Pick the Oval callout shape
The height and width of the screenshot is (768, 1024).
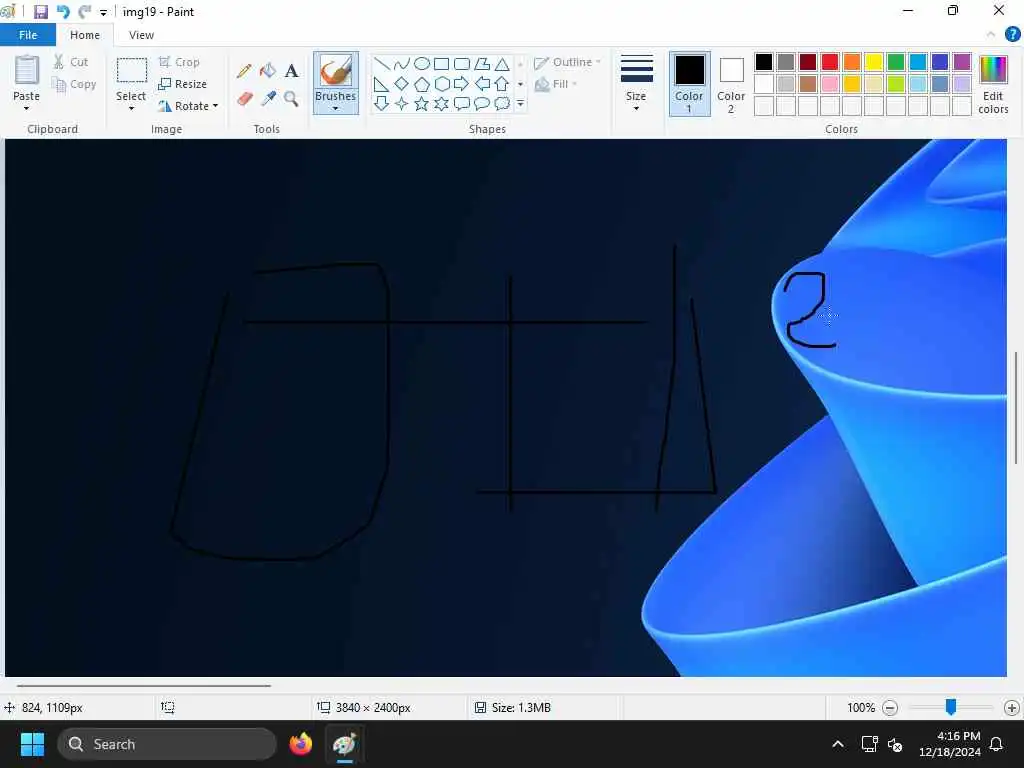482,103
